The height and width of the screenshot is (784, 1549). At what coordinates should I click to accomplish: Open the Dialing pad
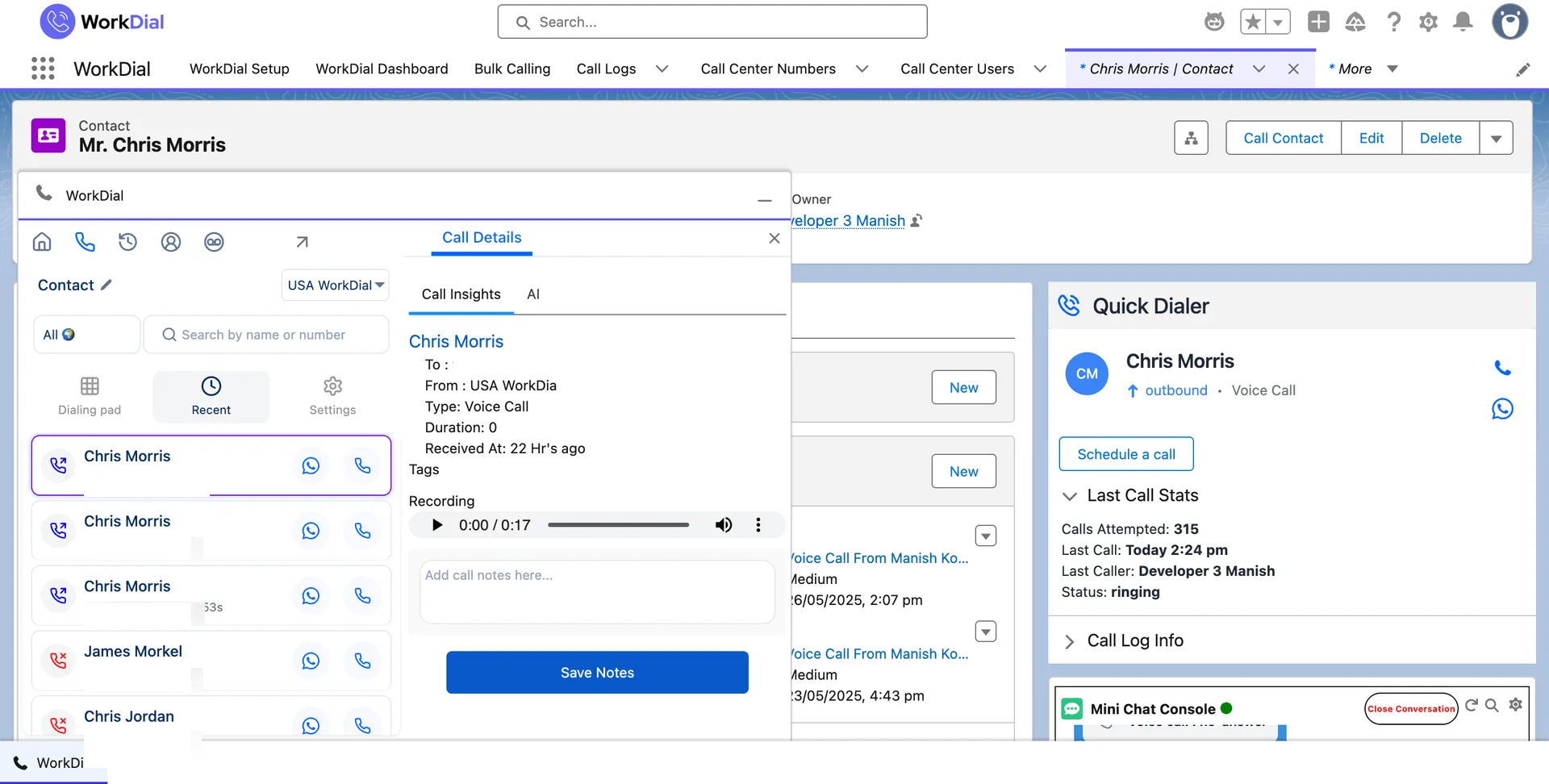tap(90, 396)
